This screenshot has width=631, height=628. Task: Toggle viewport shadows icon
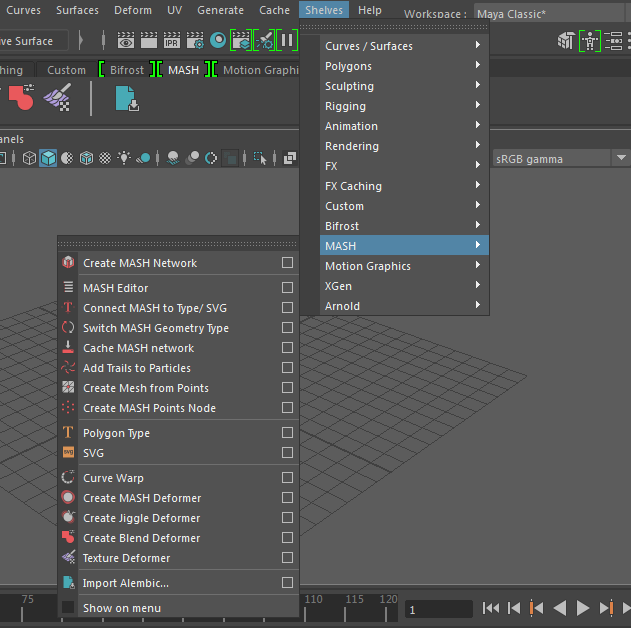(143, 158)
